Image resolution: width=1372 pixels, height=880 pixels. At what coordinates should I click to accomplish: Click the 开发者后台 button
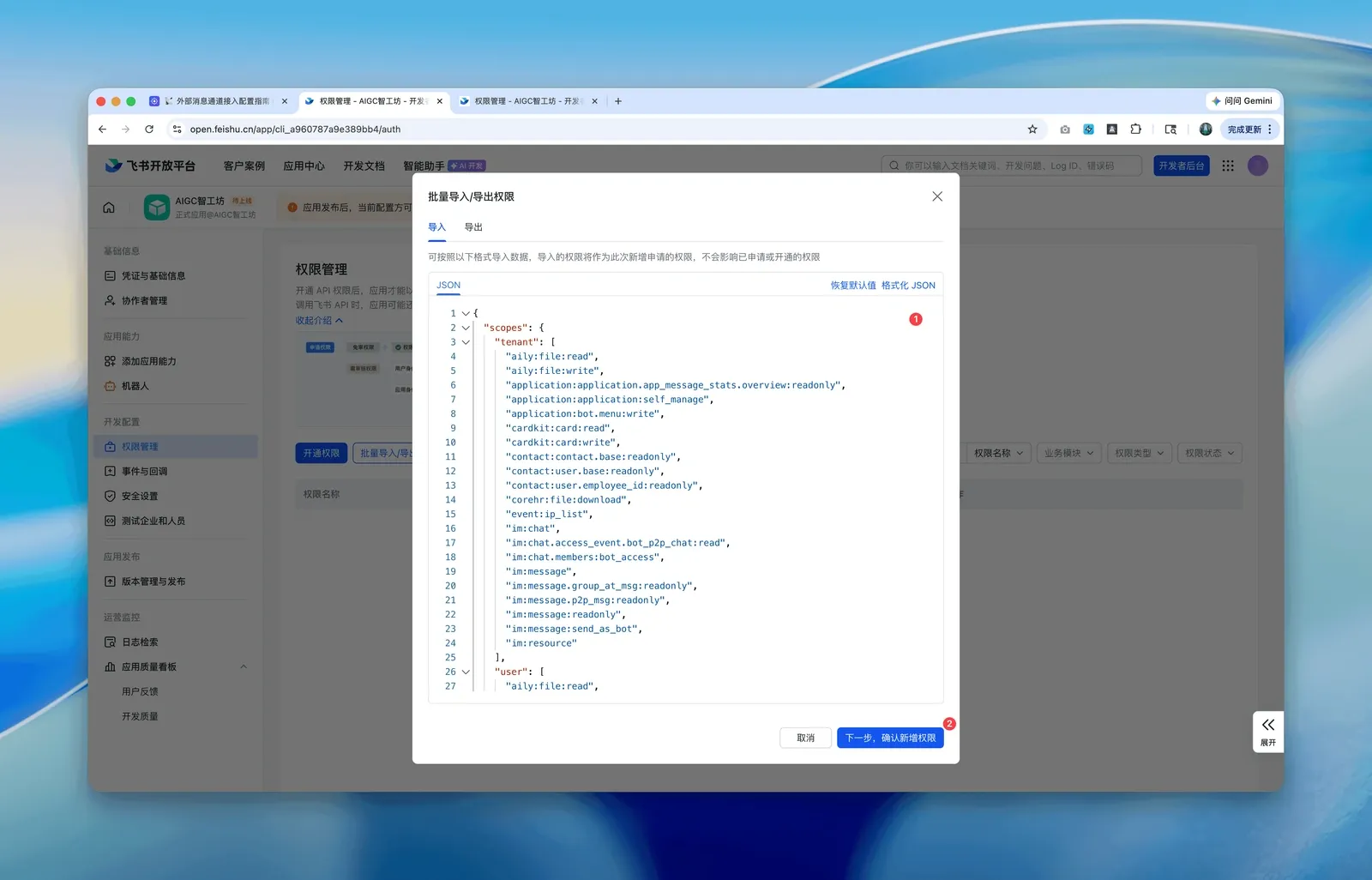click(x=1182, y=166)
